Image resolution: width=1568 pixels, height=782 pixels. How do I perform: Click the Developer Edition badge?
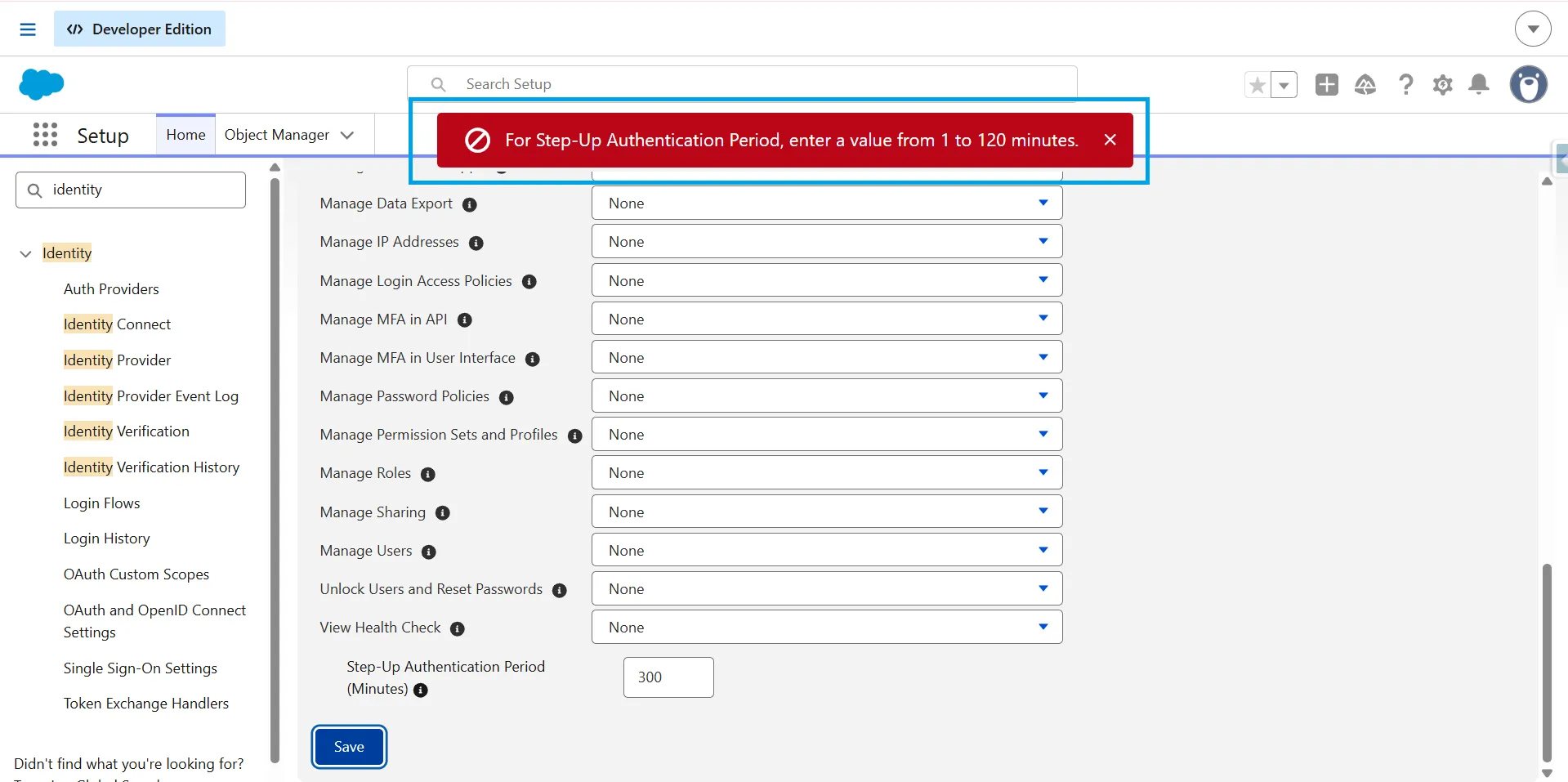pos(140,29)
